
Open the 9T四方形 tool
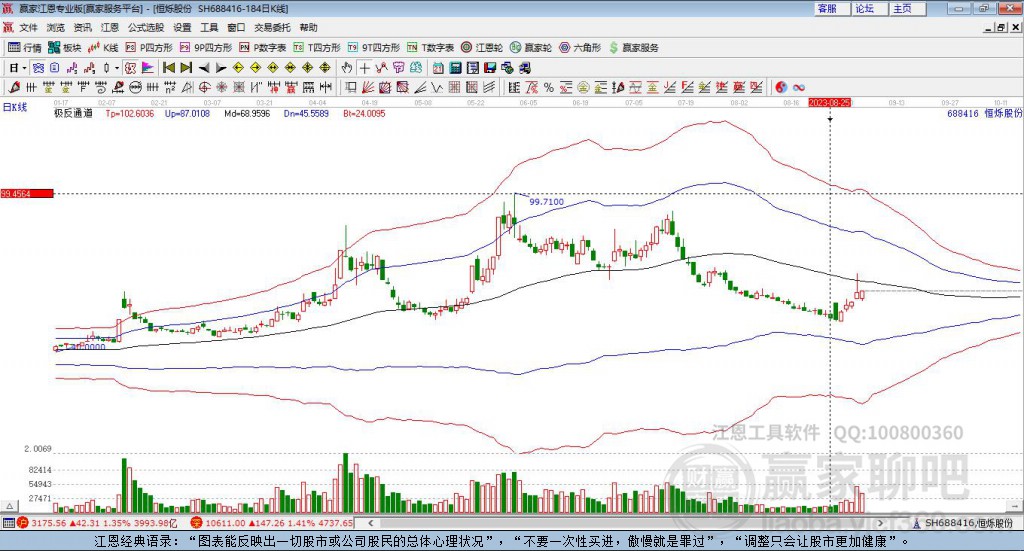coord(374,48)
